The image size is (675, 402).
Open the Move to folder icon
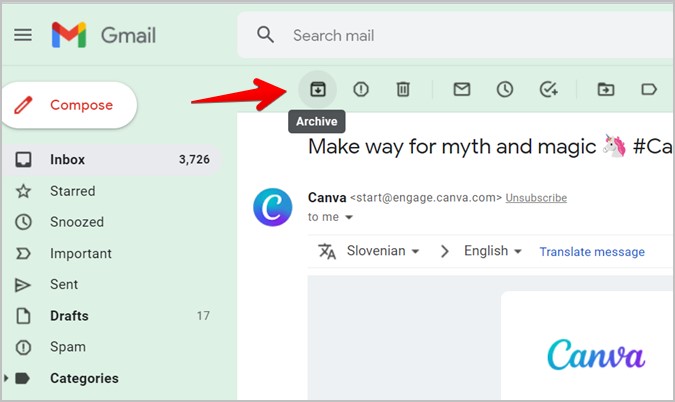606,90
